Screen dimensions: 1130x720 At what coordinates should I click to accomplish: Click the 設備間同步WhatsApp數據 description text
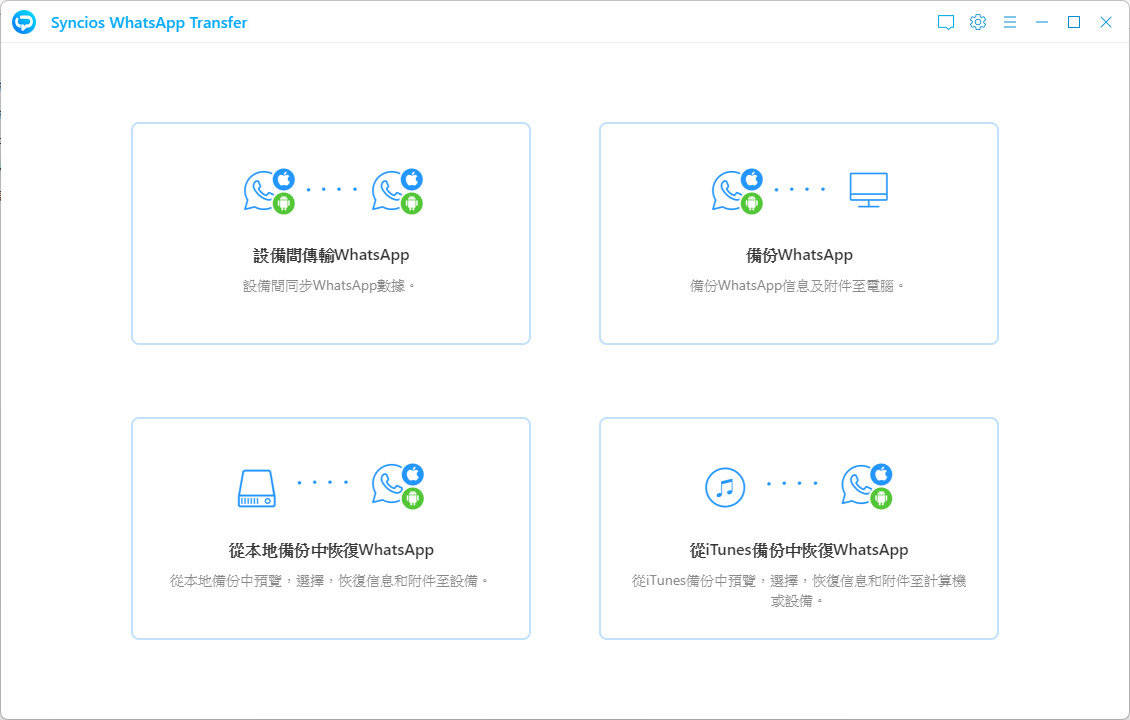(330, 285)
